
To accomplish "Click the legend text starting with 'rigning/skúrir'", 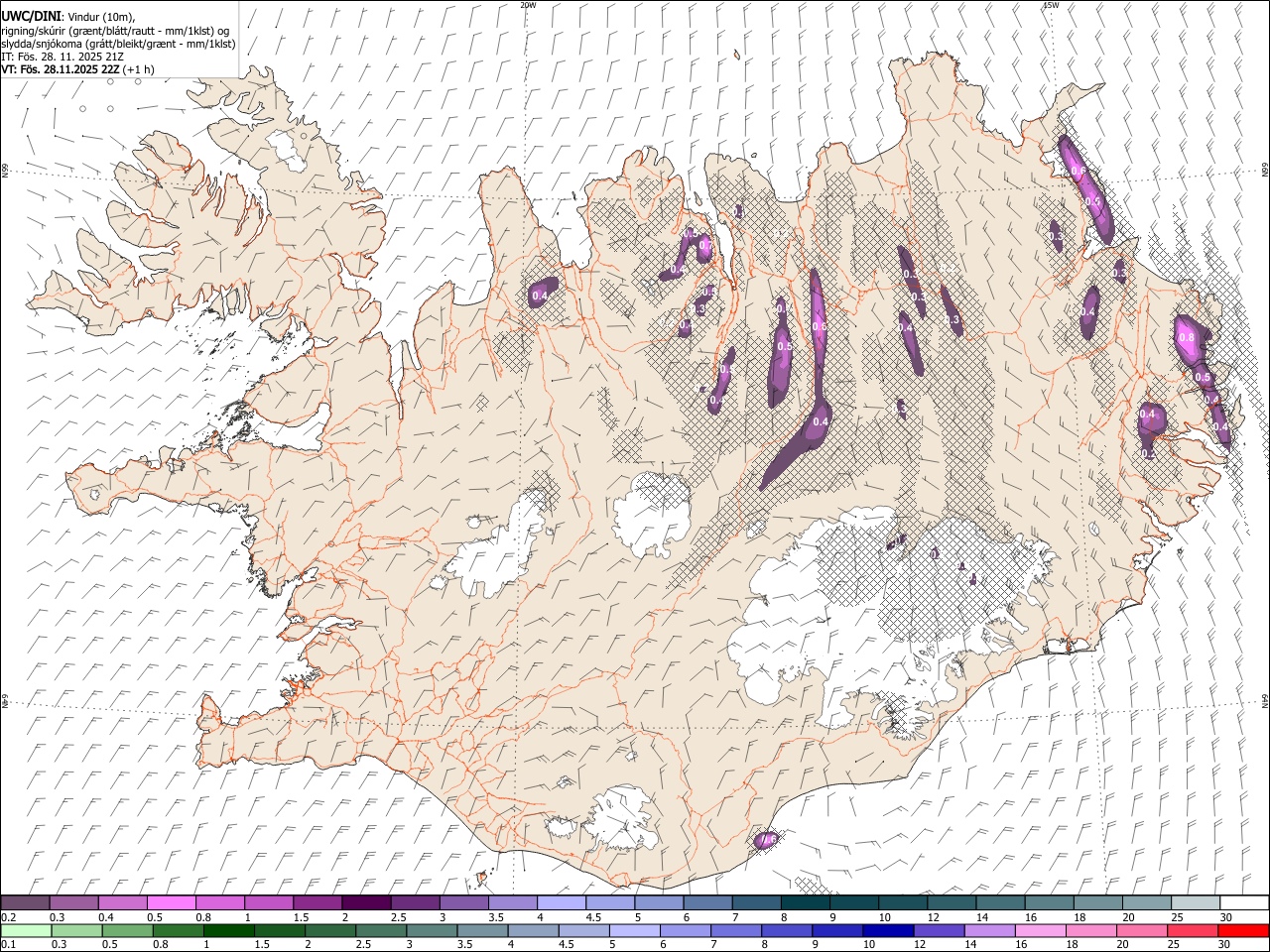I will pyautogui.click(x=114, y=31).
